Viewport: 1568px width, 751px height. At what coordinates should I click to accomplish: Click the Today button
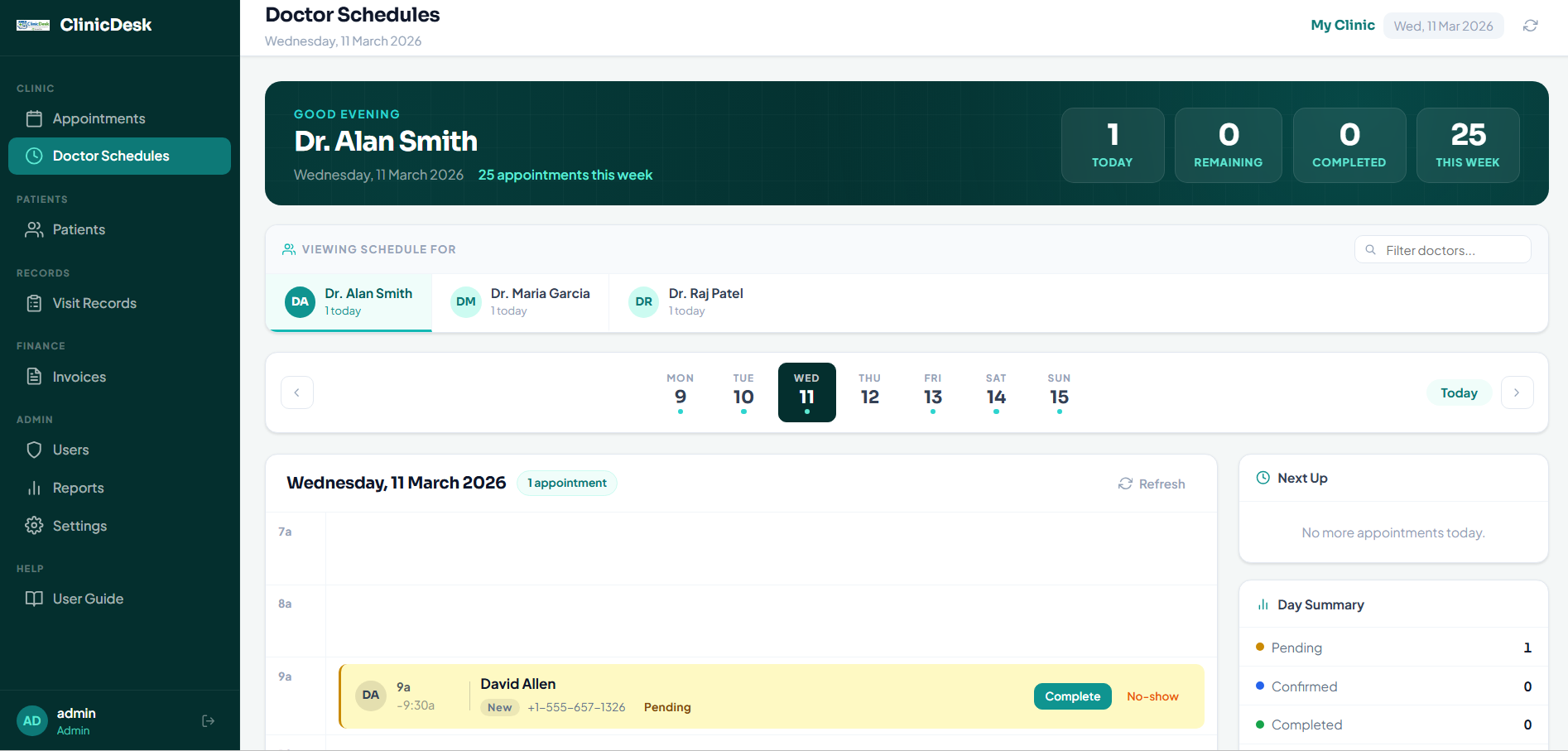[1458, 392]
